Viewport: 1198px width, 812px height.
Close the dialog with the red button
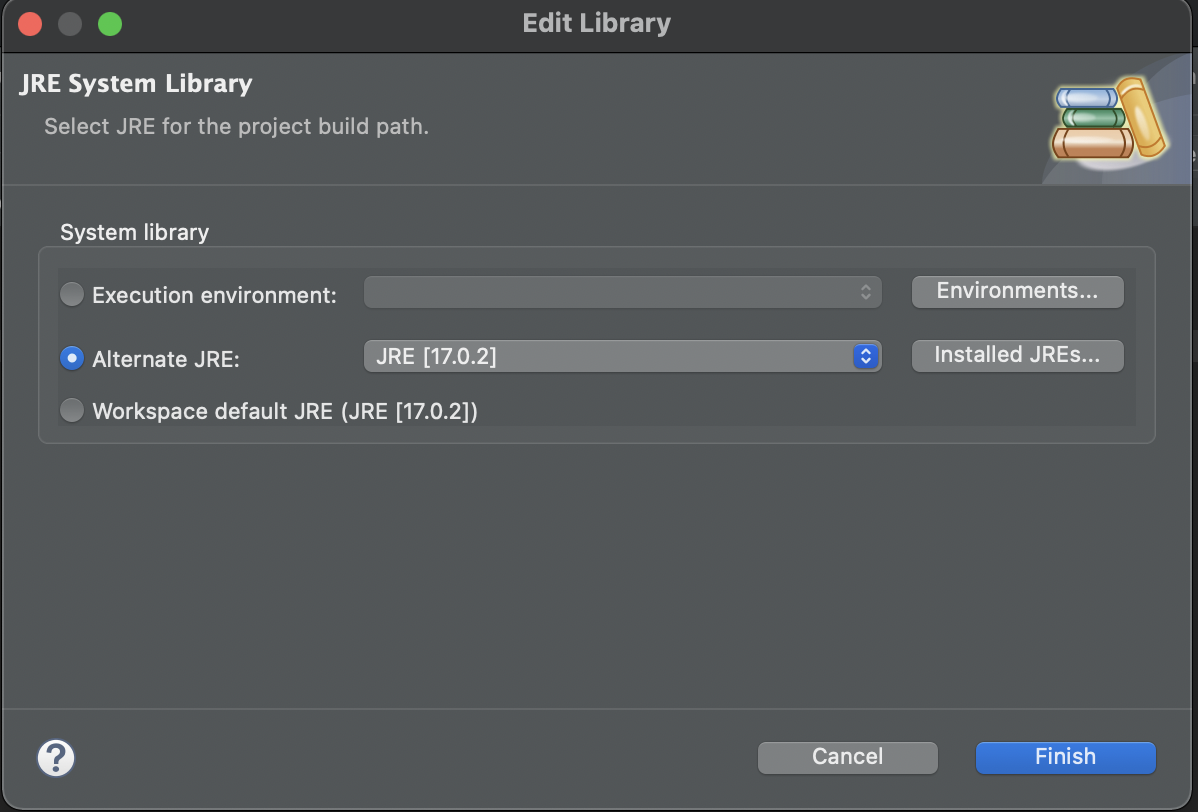pos(30,24)
